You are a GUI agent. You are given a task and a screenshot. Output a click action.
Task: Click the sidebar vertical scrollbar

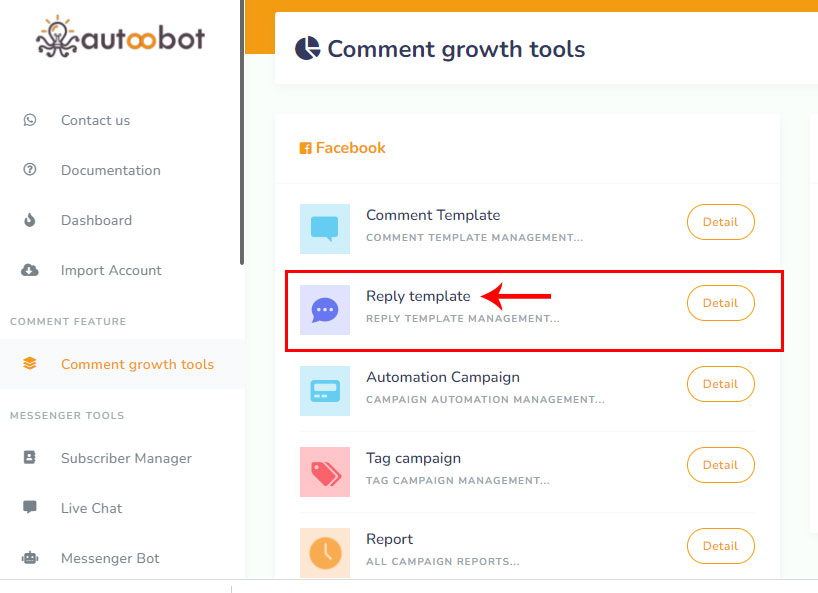pyautogui.click(x=242, y=130)
